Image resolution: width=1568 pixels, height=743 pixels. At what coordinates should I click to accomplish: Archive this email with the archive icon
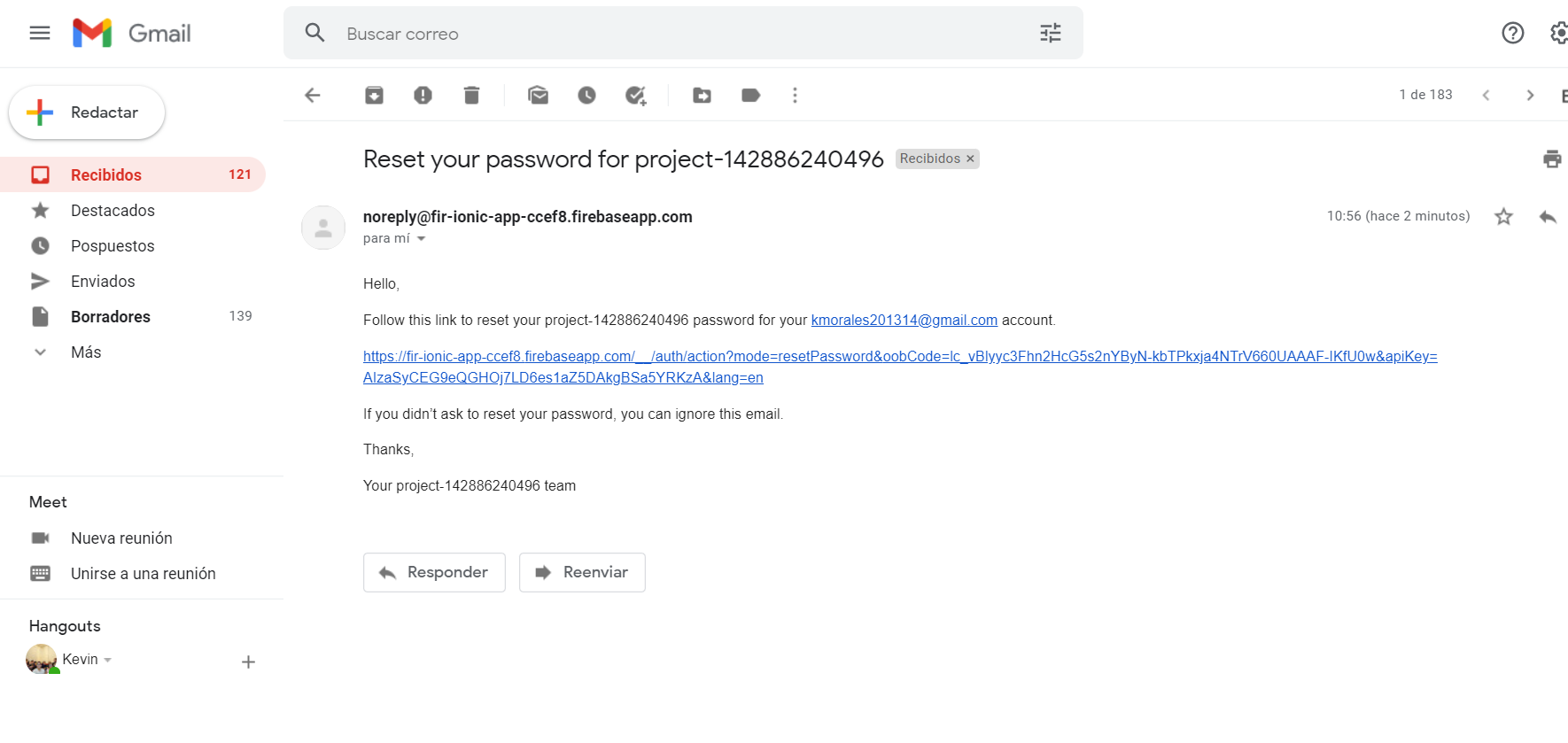[374, 95]
